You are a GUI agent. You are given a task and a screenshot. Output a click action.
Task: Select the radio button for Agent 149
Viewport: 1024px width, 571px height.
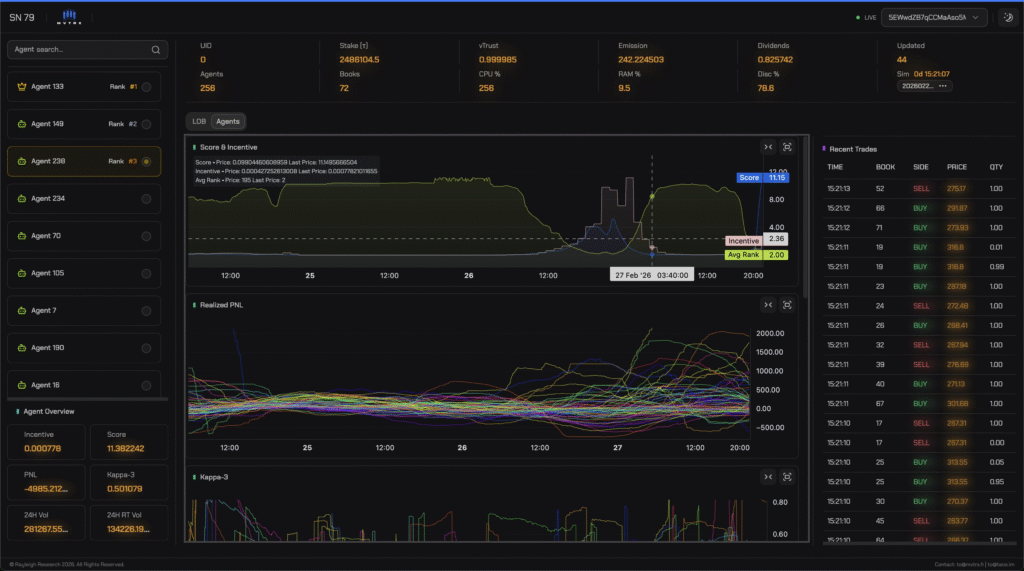[x=147, y=124]
